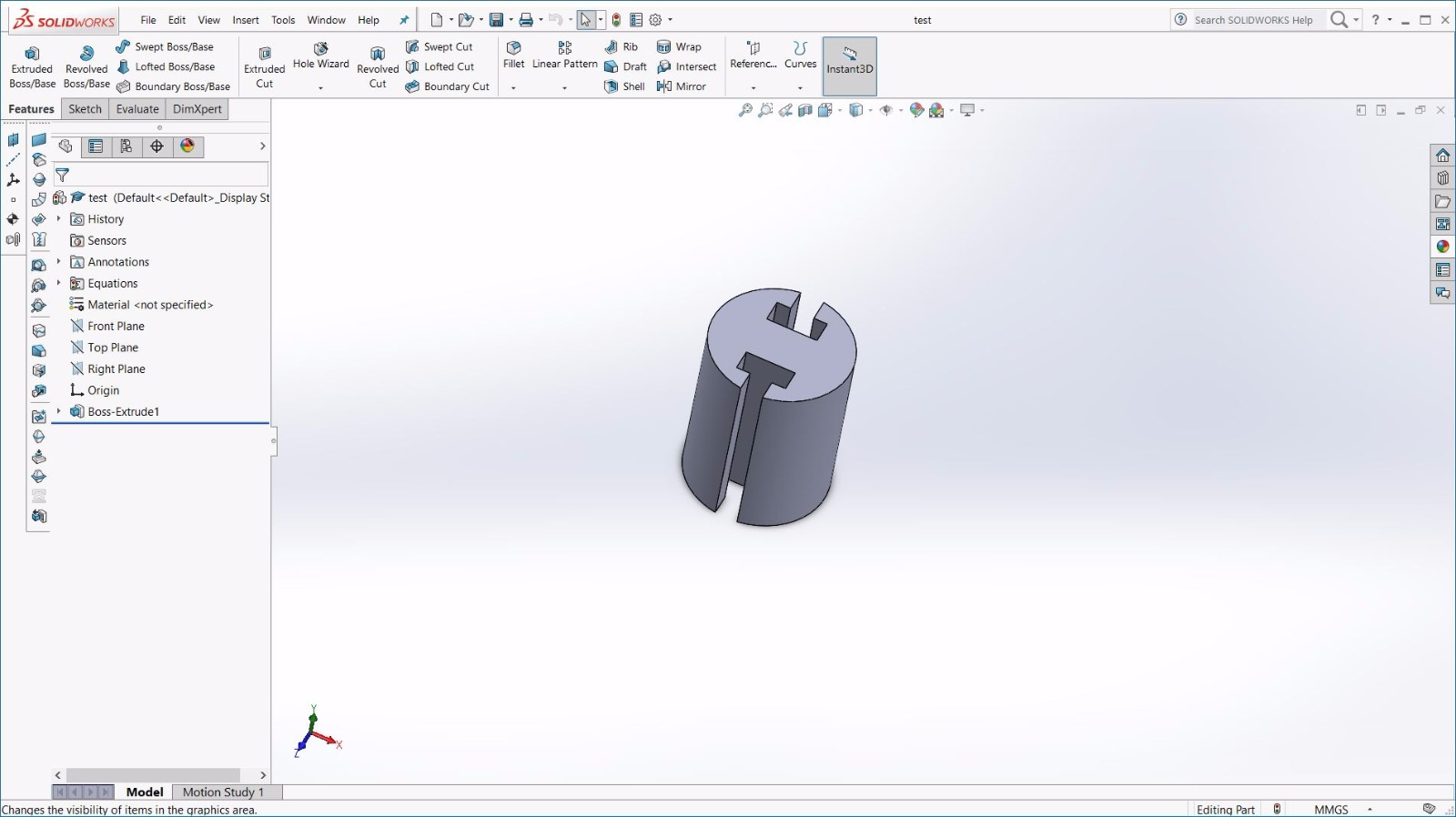Expand the History folder in tree
Screen dimensions: 1456x817
(59, 219)
